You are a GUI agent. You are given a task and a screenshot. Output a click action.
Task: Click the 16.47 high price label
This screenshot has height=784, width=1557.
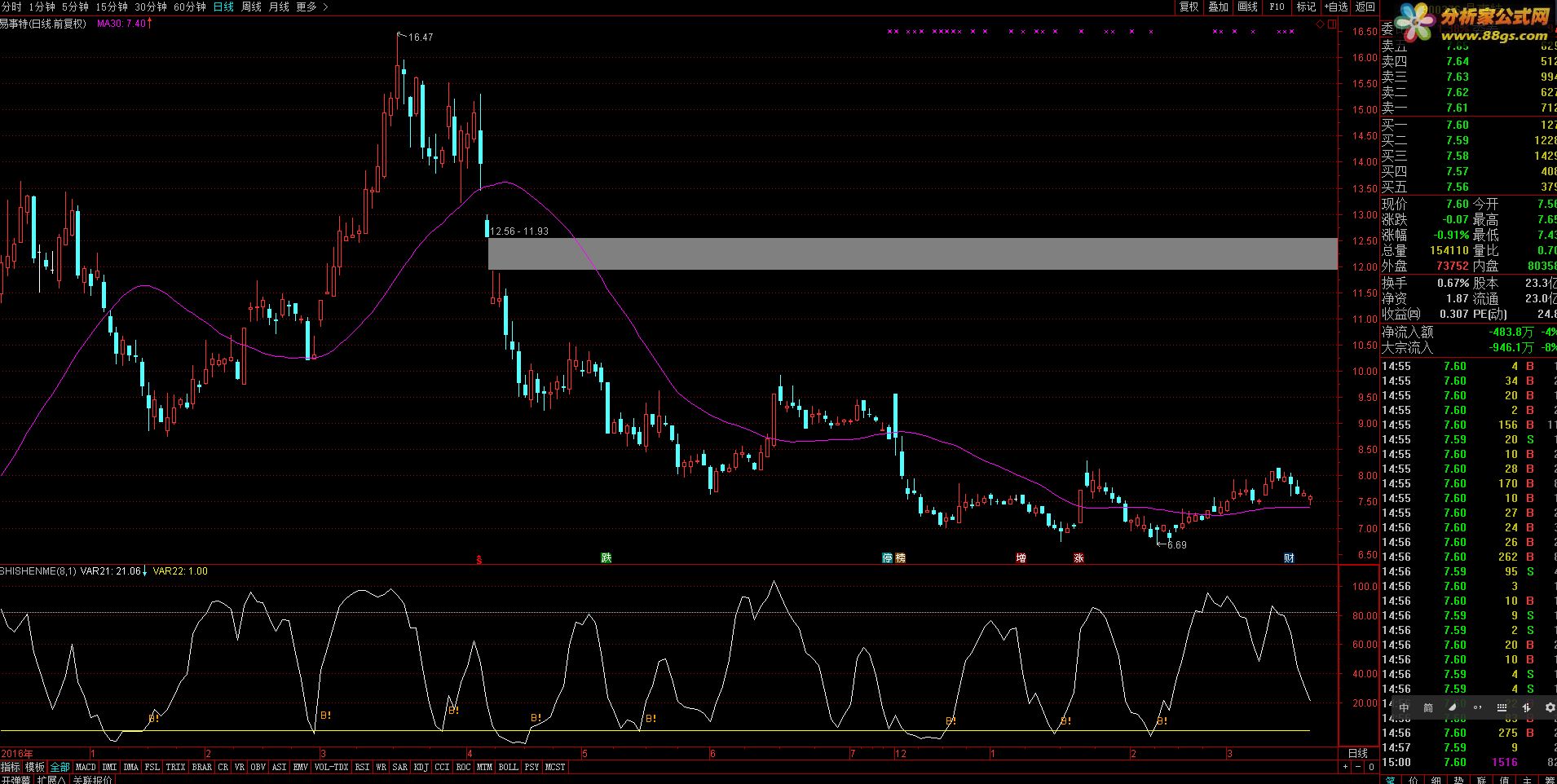[x=421, y=37]
